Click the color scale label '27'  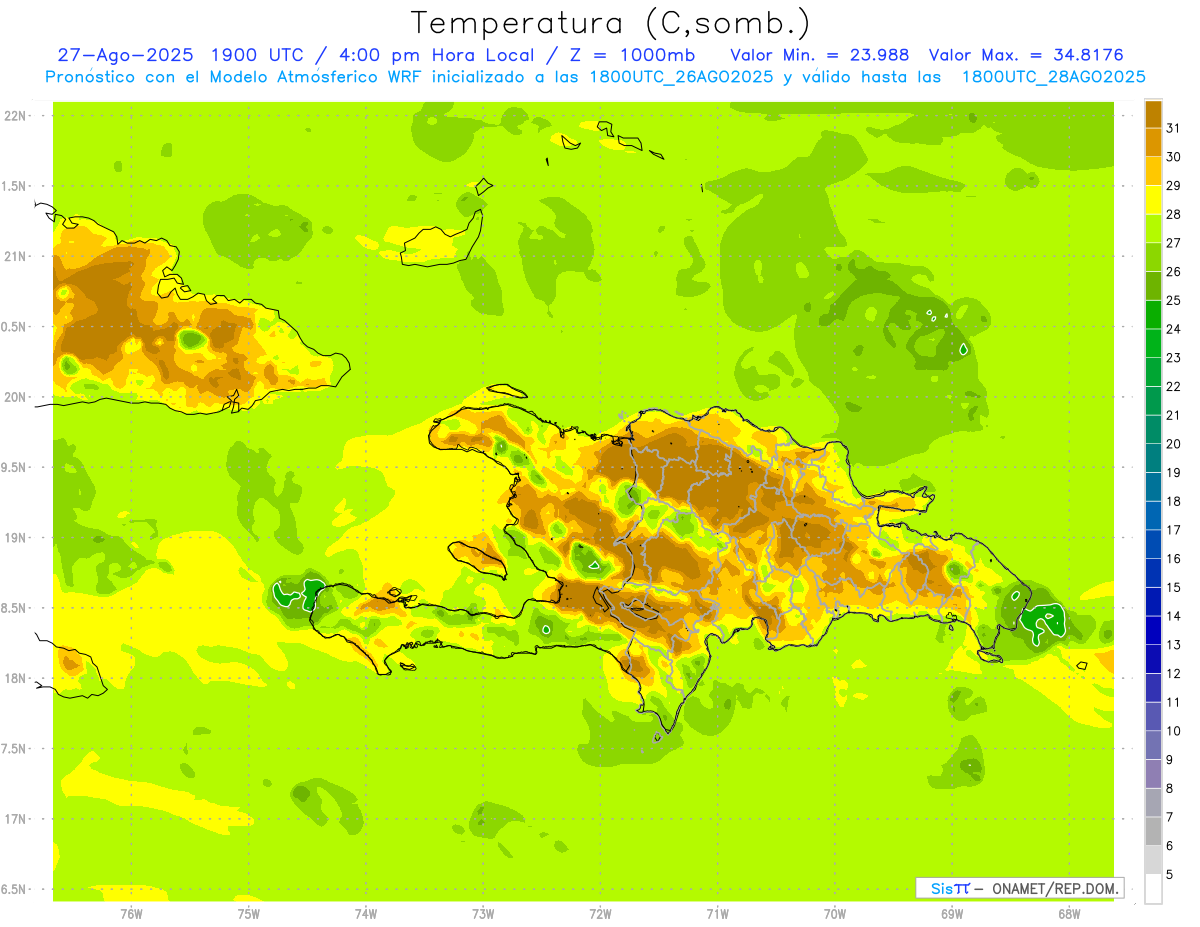[1174, 242]
